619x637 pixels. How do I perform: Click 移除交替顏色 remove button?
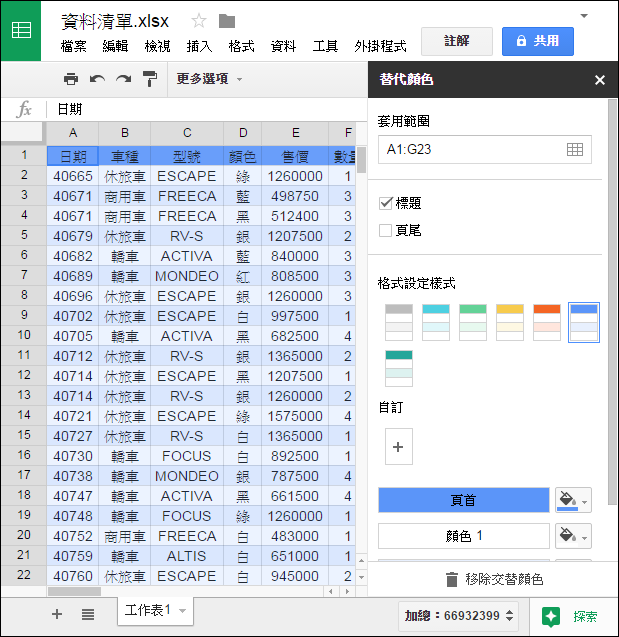click(x=494, y=579)
